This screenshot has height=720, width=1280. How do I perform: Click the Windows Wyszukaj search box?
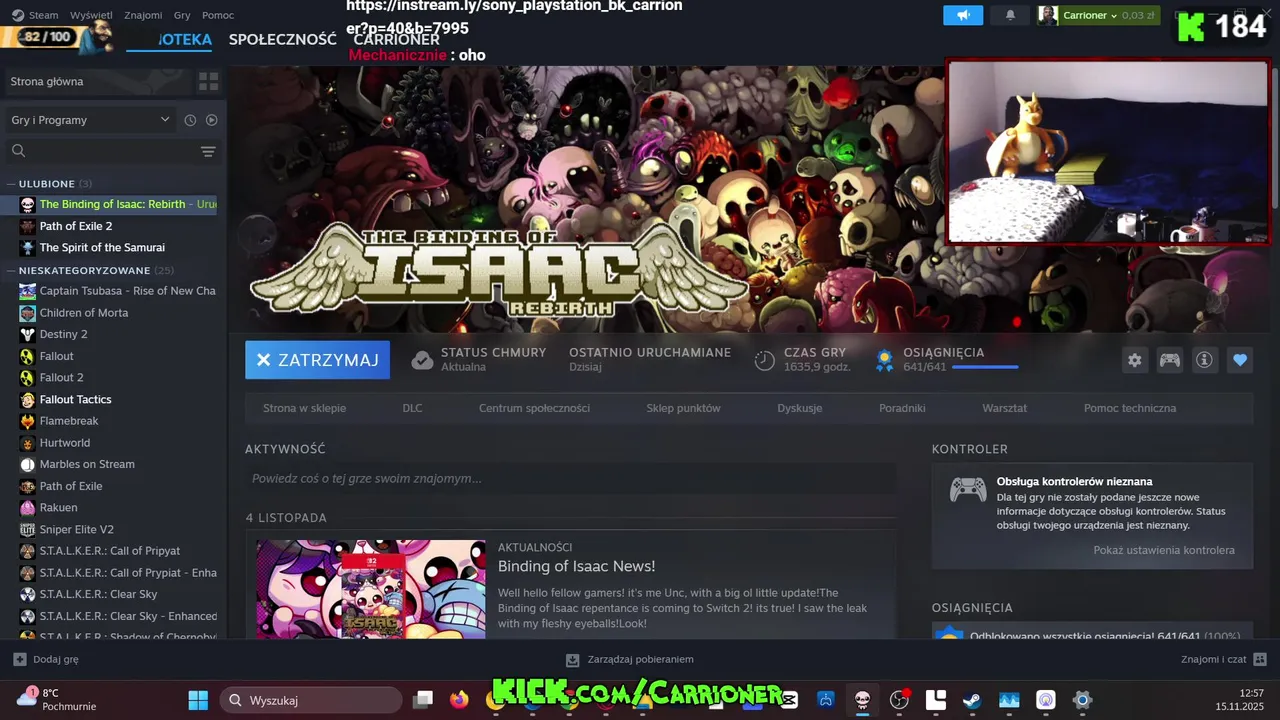311,700
